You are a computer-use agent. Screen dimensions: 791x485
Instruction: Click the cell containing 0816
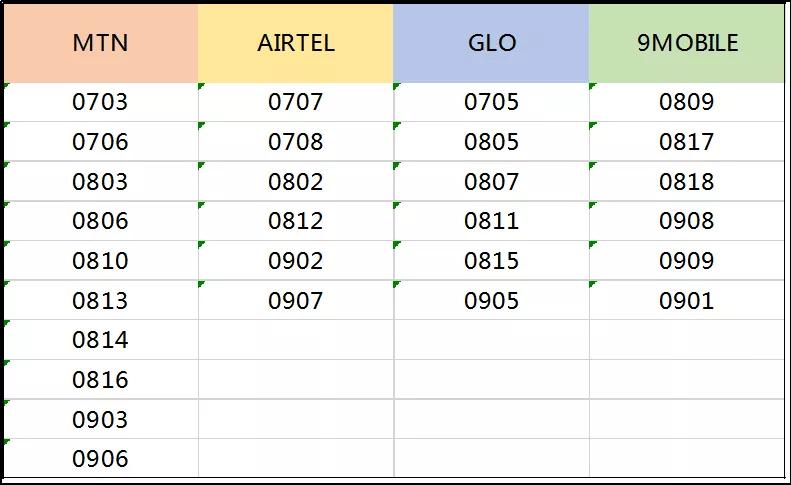click(100, 380)
